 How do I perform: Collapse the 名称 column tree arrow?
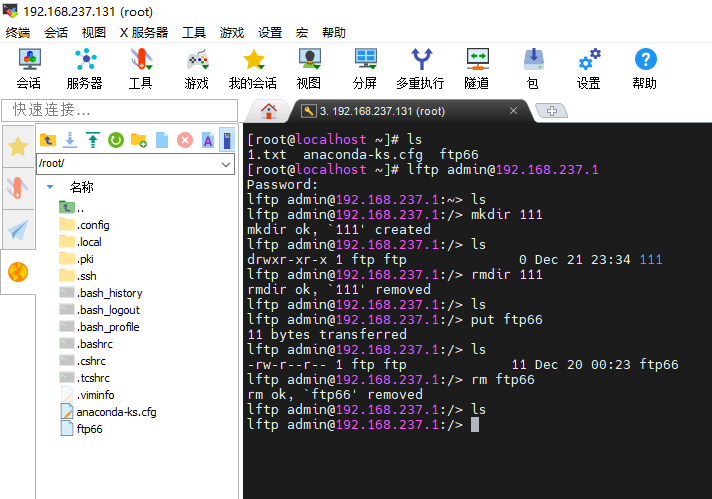point(50,187)
